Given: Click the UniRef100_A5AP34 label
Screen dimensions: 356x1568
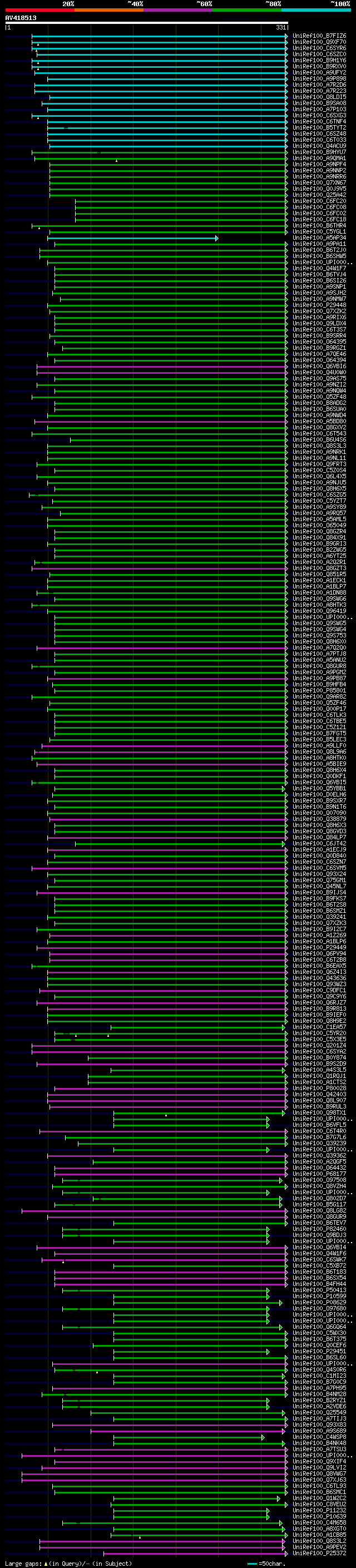Looking at the screenshot, I should click(x=319, y=238).
